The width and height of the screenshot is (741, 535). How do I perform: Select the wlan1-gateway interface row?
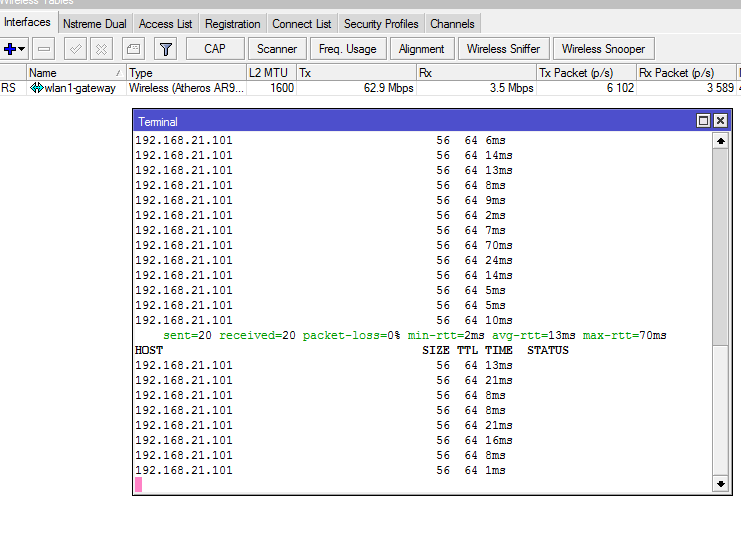point(368,88)
